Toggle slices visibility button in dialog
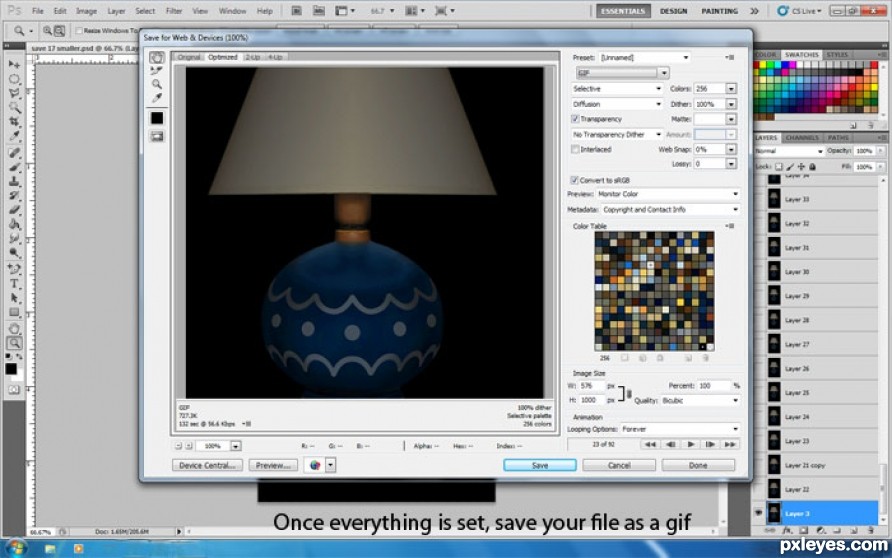 tap(157, 137)
